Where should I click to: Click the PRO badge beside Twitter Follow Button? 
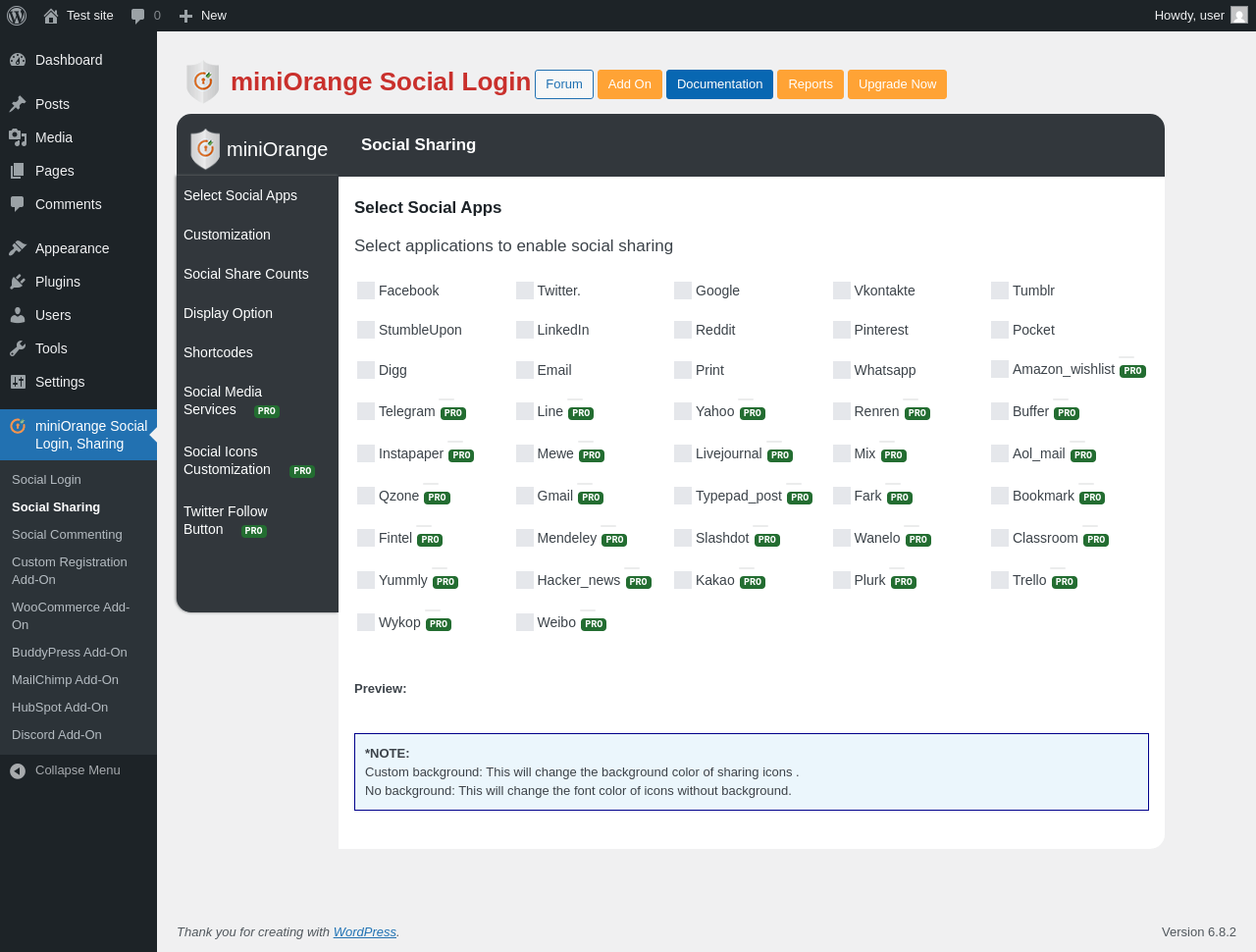point(254,531)
